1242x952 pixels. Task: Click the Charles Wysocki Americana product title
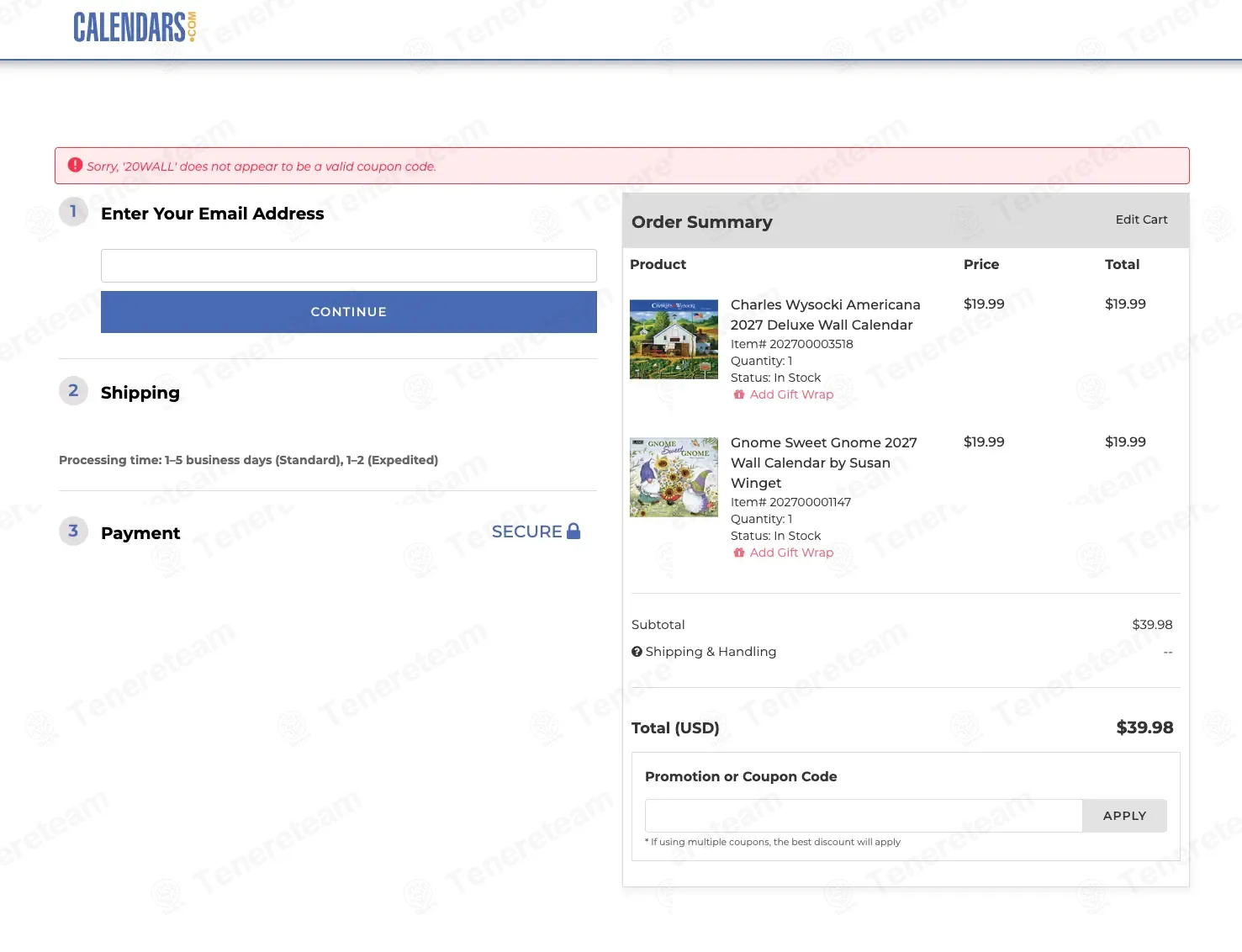(825, 315)
